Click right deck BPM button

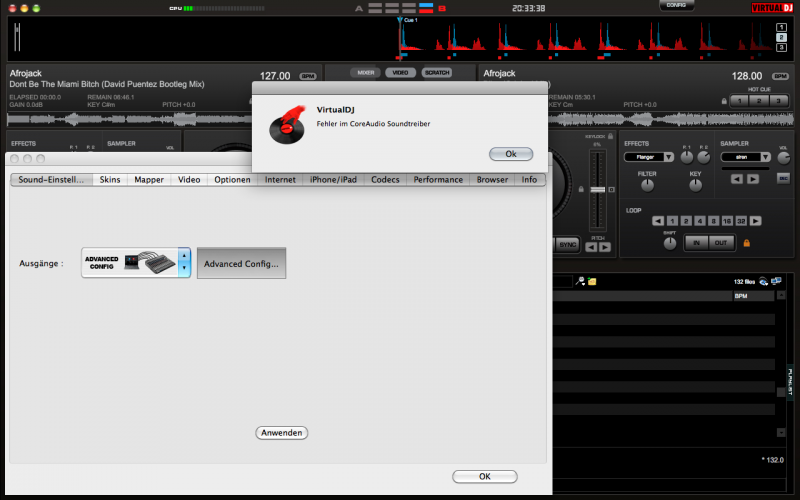(780, 76)
